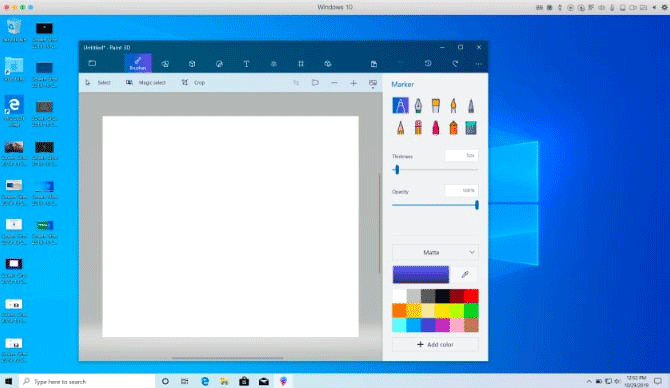Choose the black color swatch
The image size is (670, 388).
point(442,296)
